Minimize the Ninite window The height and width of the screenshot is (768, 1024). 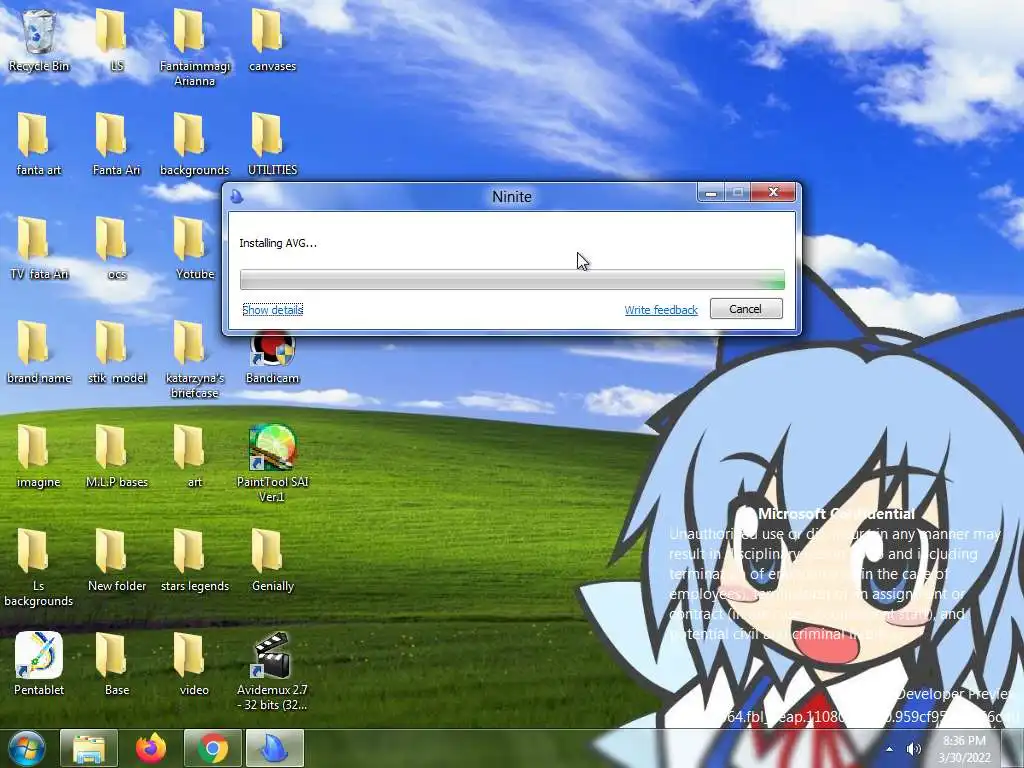711,193
